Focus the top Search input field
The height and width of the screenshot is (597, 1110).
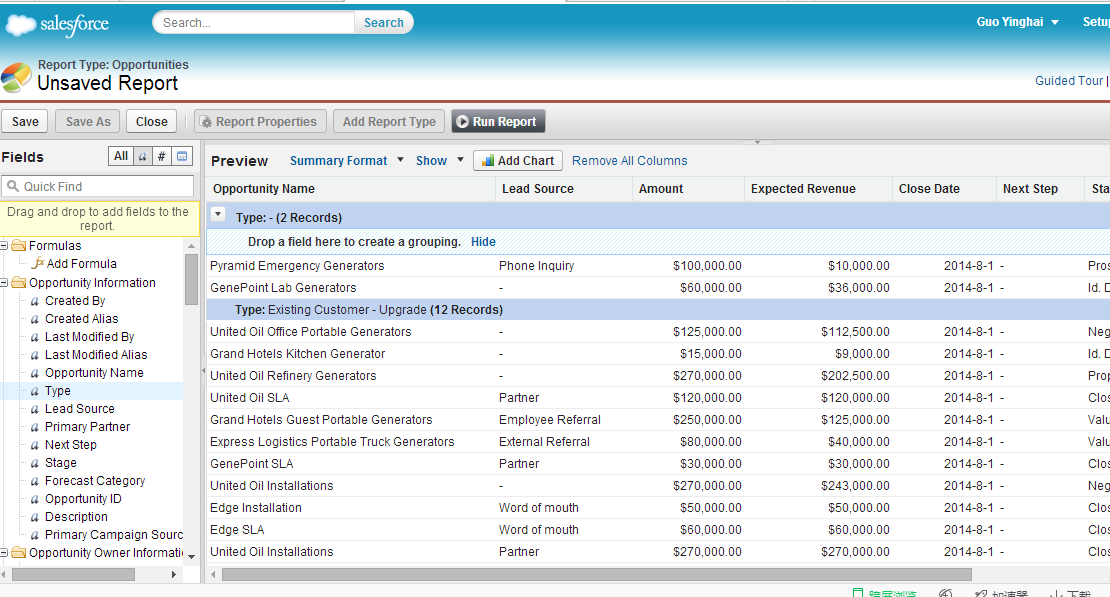(253, 23)
